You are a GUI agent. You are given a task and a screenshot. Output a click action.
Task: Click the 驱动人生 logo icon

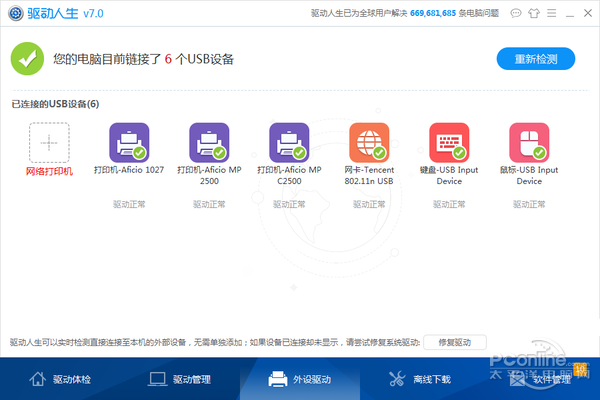(x=16, y=13)
